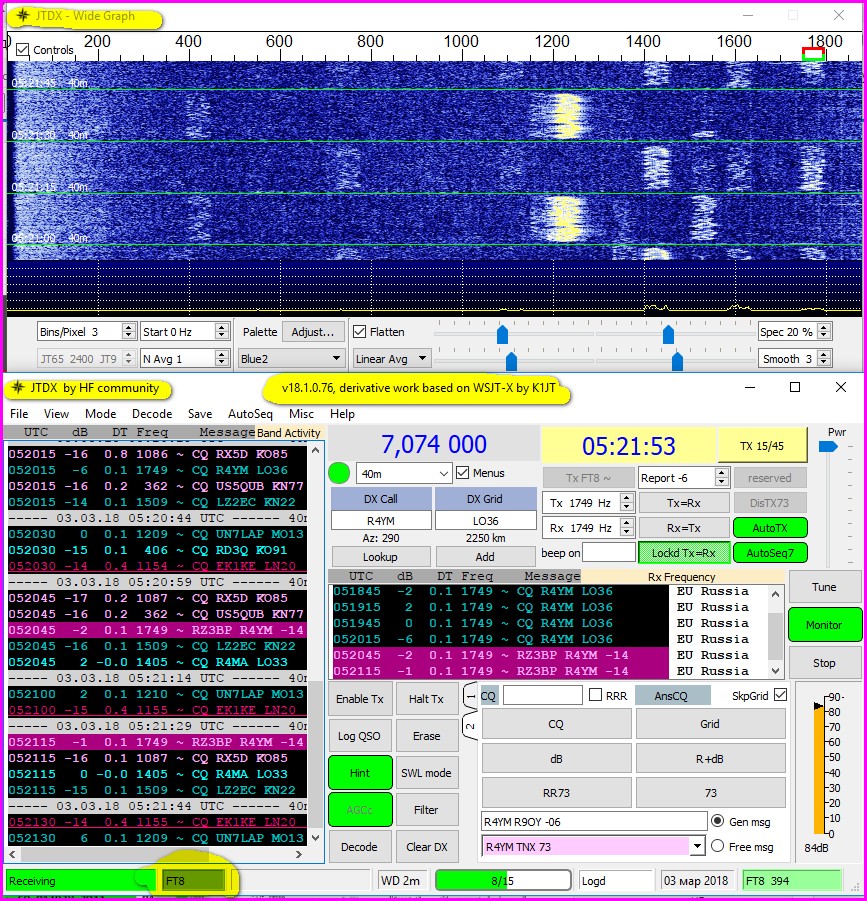
Task: Open the Decode menu
Action: (152, 413)
